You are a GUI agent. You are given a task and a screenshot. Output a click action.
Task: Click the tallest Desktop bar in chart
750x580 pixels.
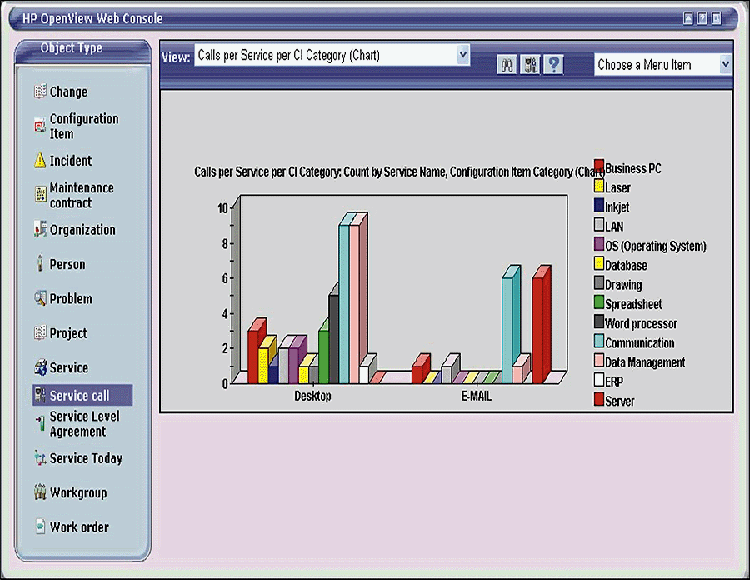tap(344, 300)
